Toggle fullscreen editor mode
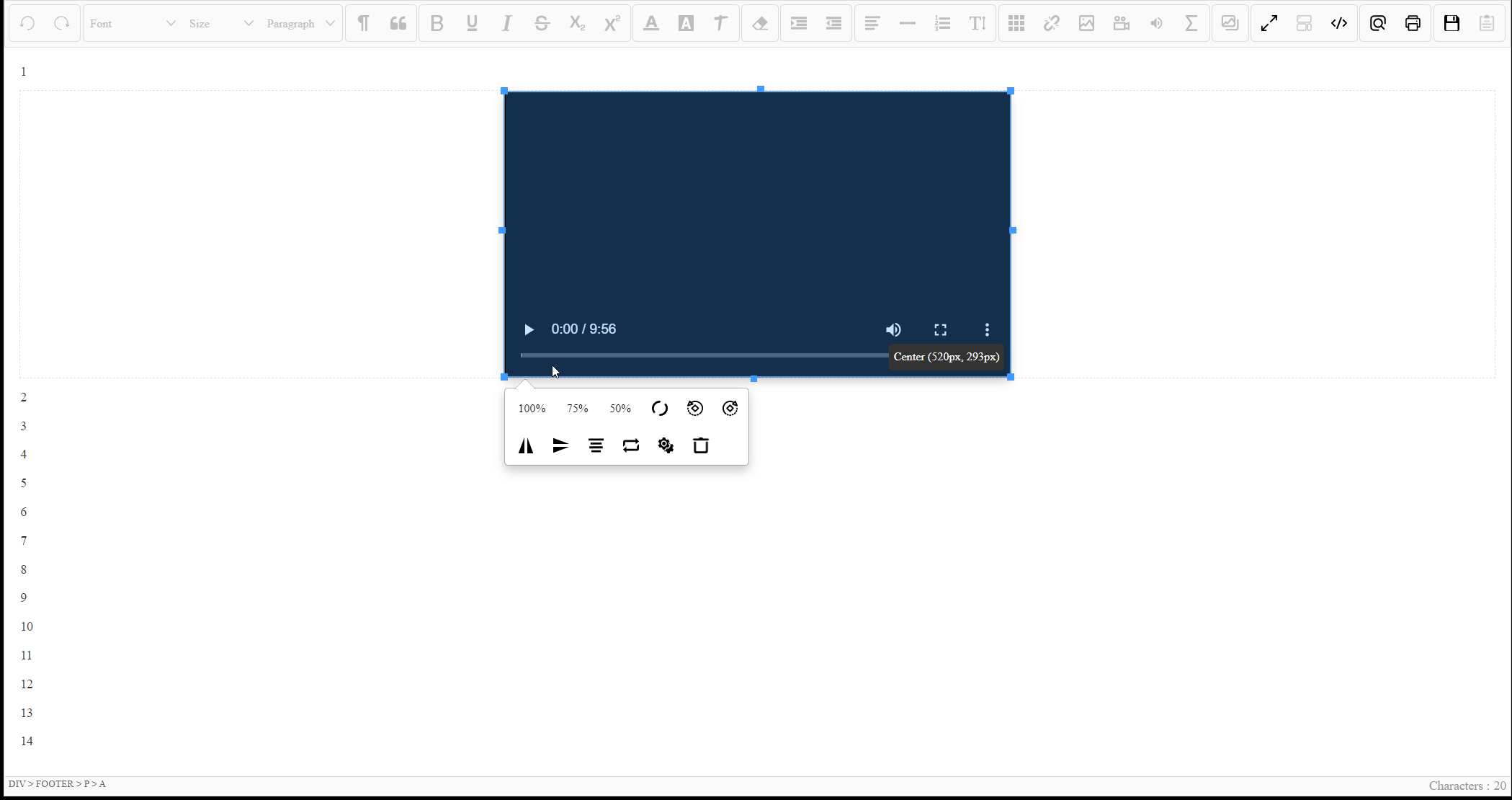Image resolution: width=1512 pixels, height=800 pixels. [x=1269, y=23]
